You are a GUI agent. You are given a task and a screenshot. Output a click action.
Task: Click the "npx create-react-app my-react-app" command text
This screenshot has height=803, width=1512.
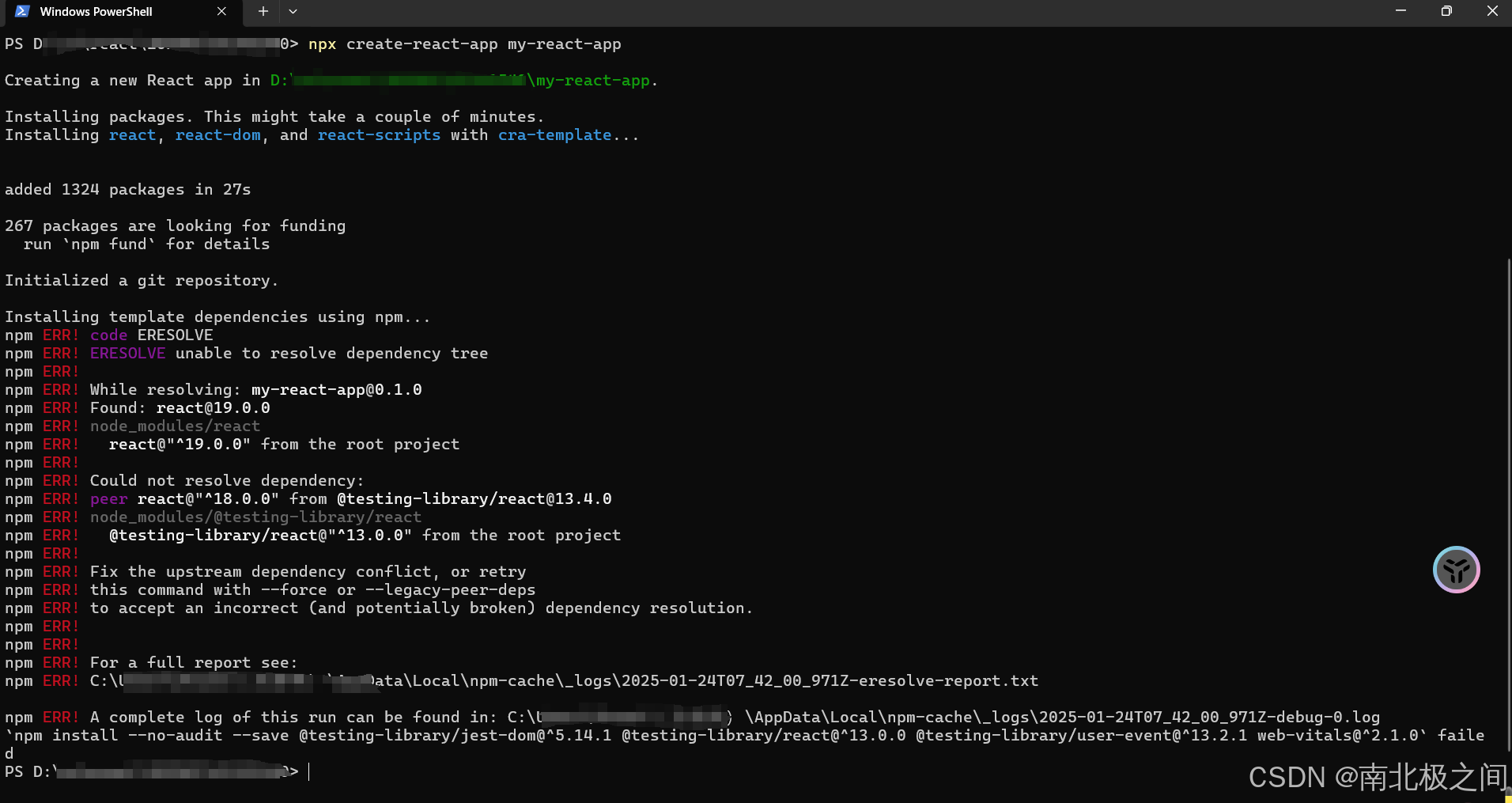[464, 44]
